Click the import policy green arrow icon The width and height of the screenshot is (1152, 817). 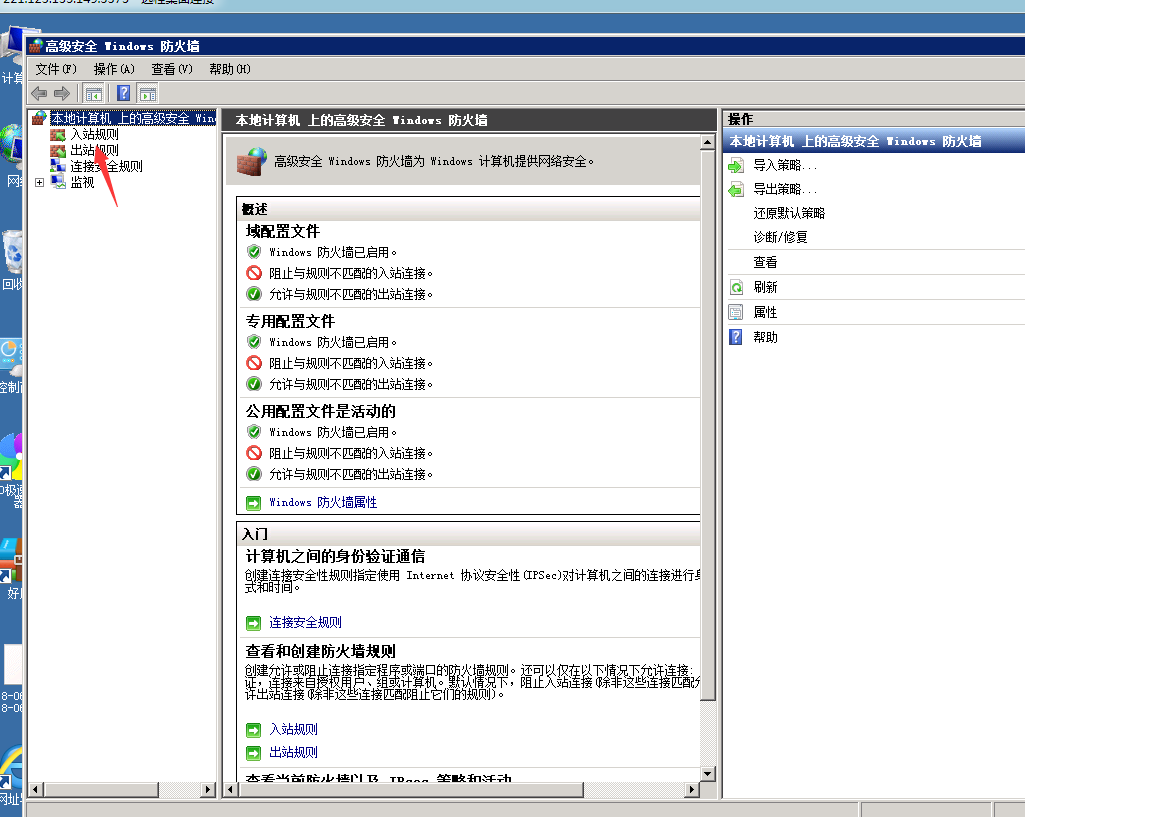(x=736, y=166)
